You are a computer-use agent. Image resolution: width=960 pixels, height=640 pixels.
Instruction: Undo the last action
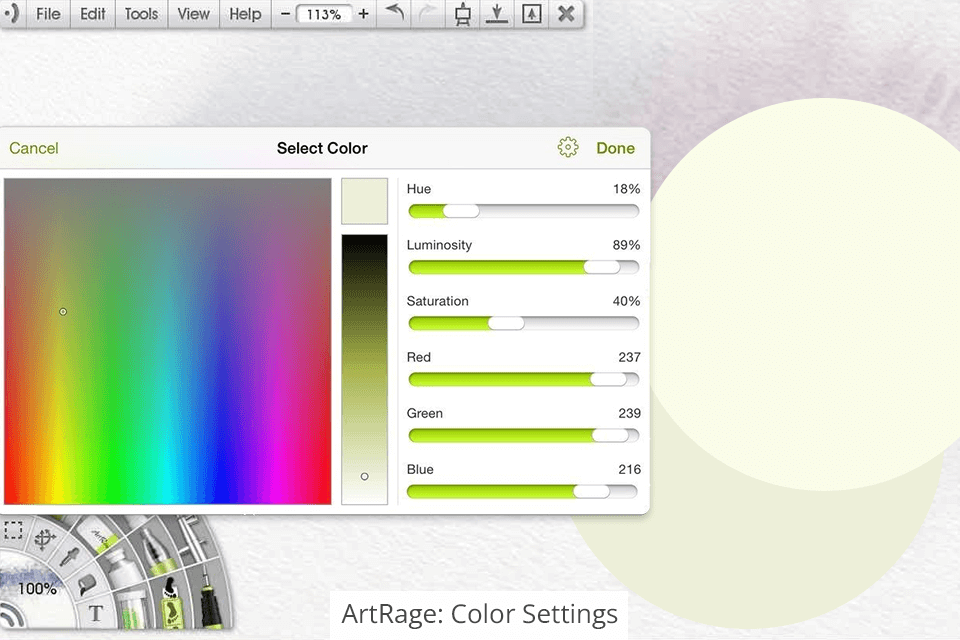(x=396, y=13)
